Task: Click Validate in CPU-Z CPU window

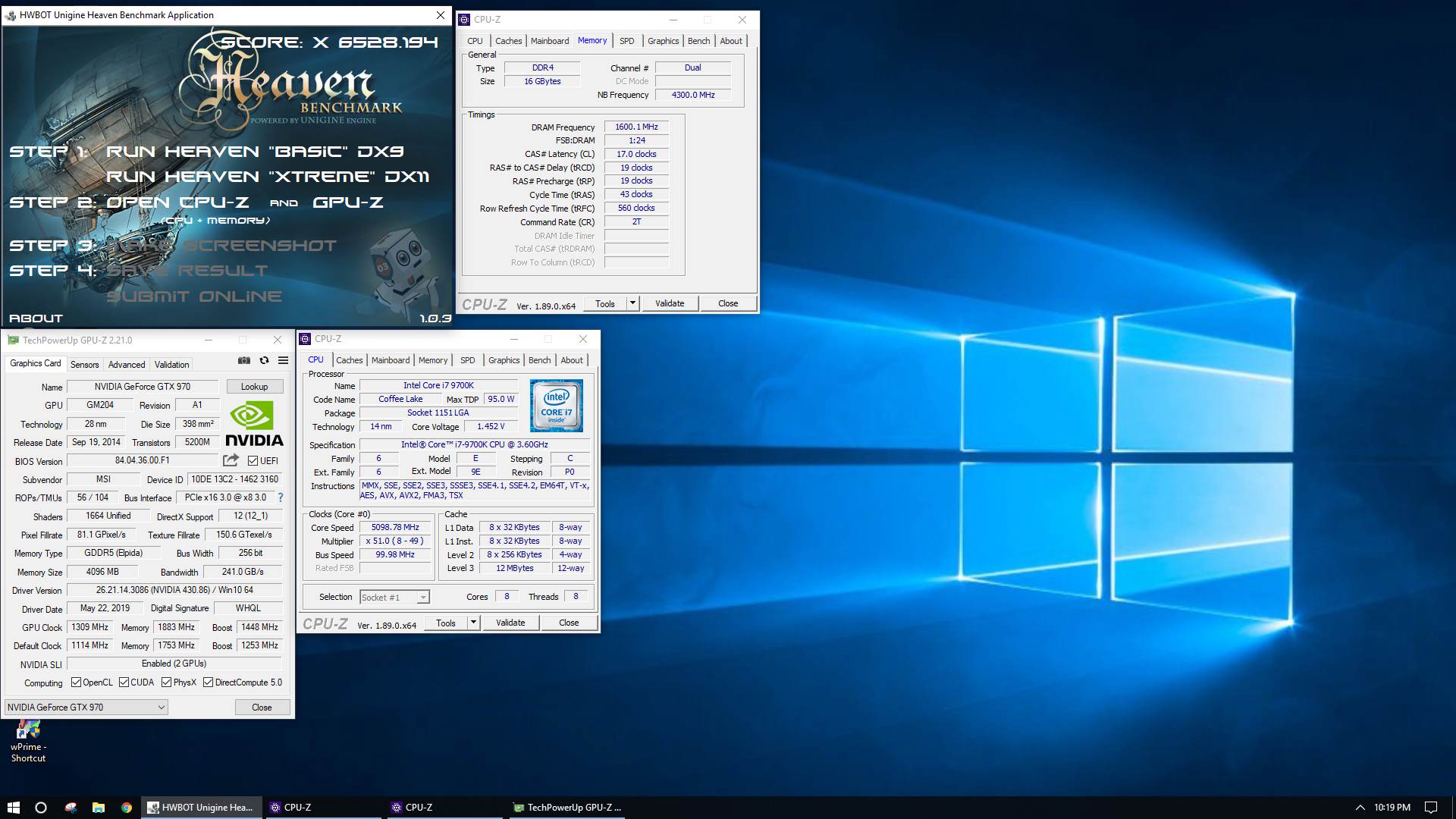Action: click(510, 623)
